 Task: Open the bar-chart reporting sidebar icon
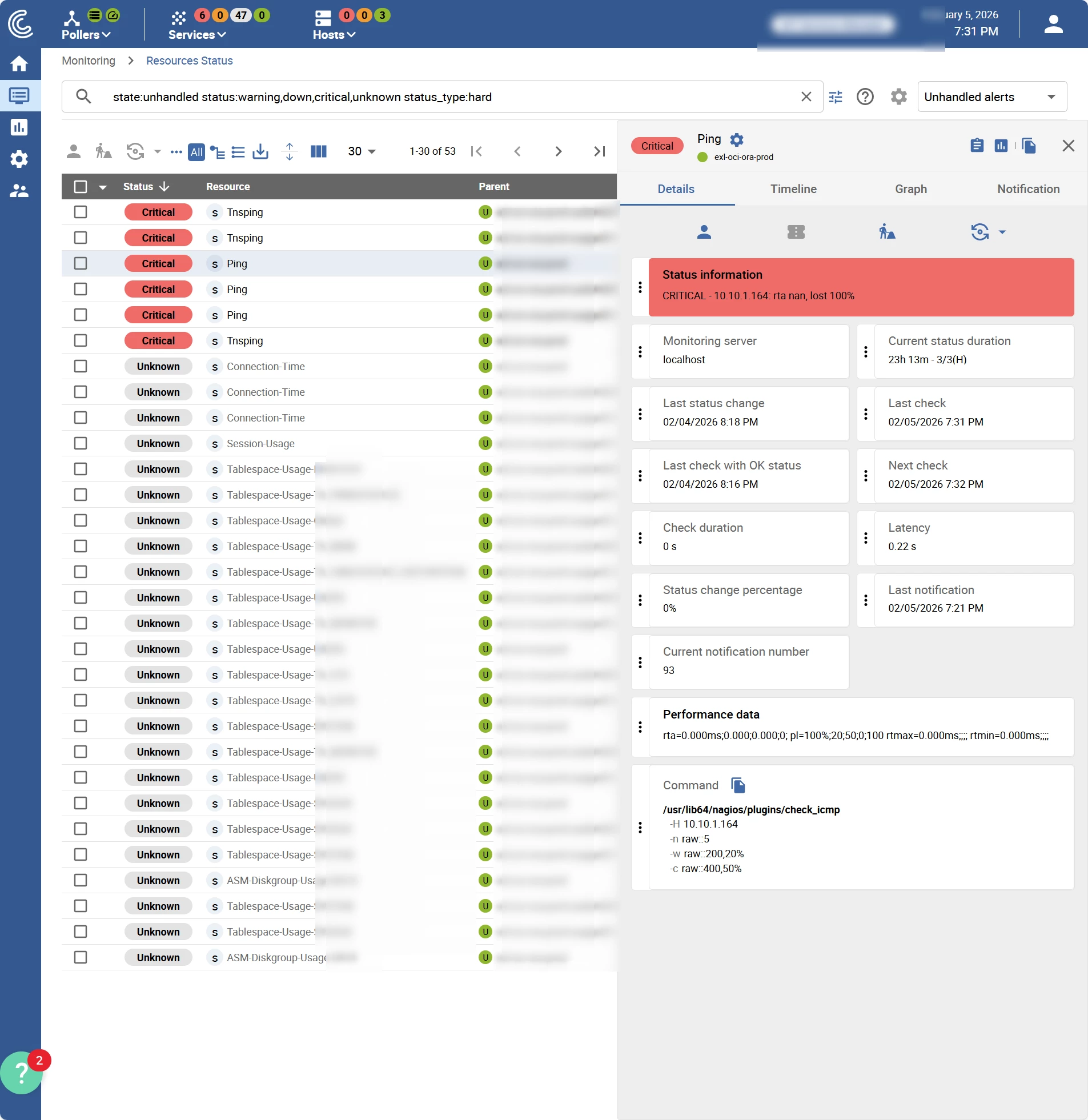coord(19,127)
